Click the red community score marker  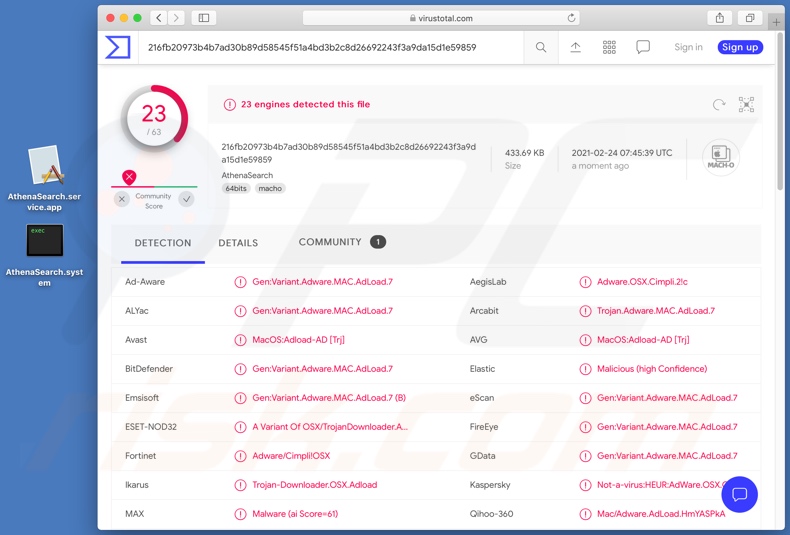pos(129,177)
